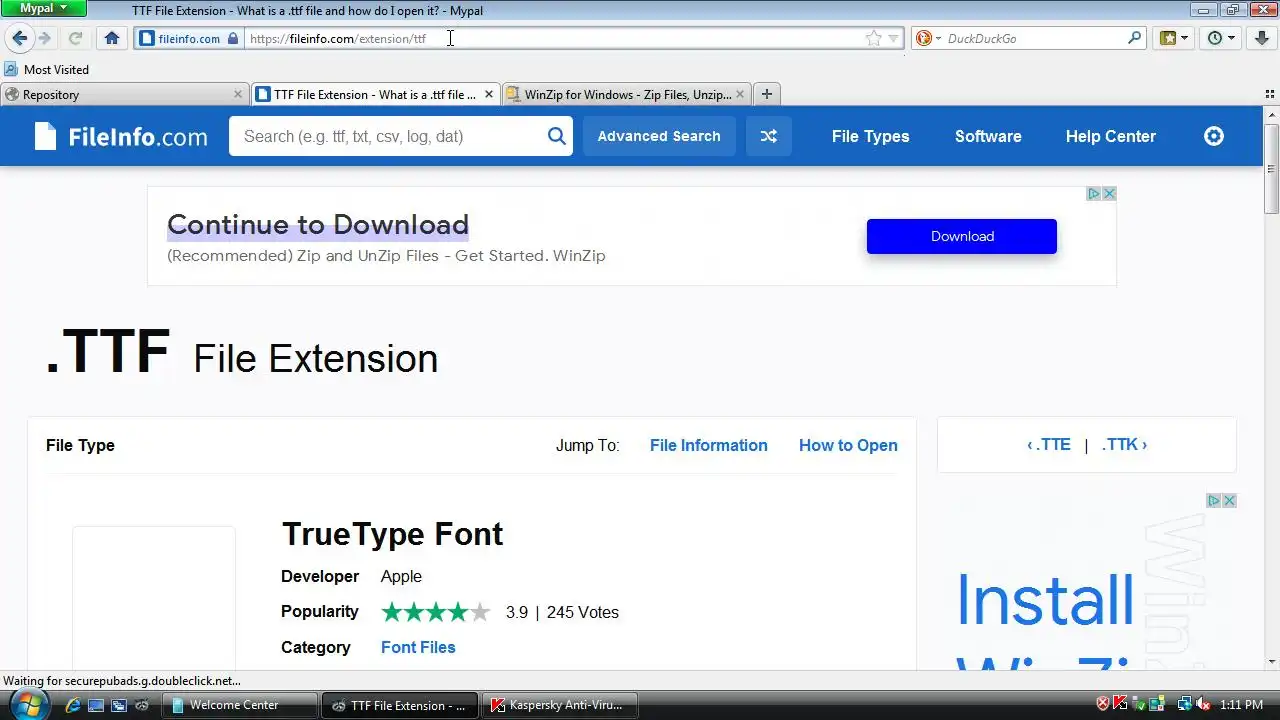Click the 1:11 PM system clock
Viewport: 1280px width, 720px height.
click(x=1241, y=705)
